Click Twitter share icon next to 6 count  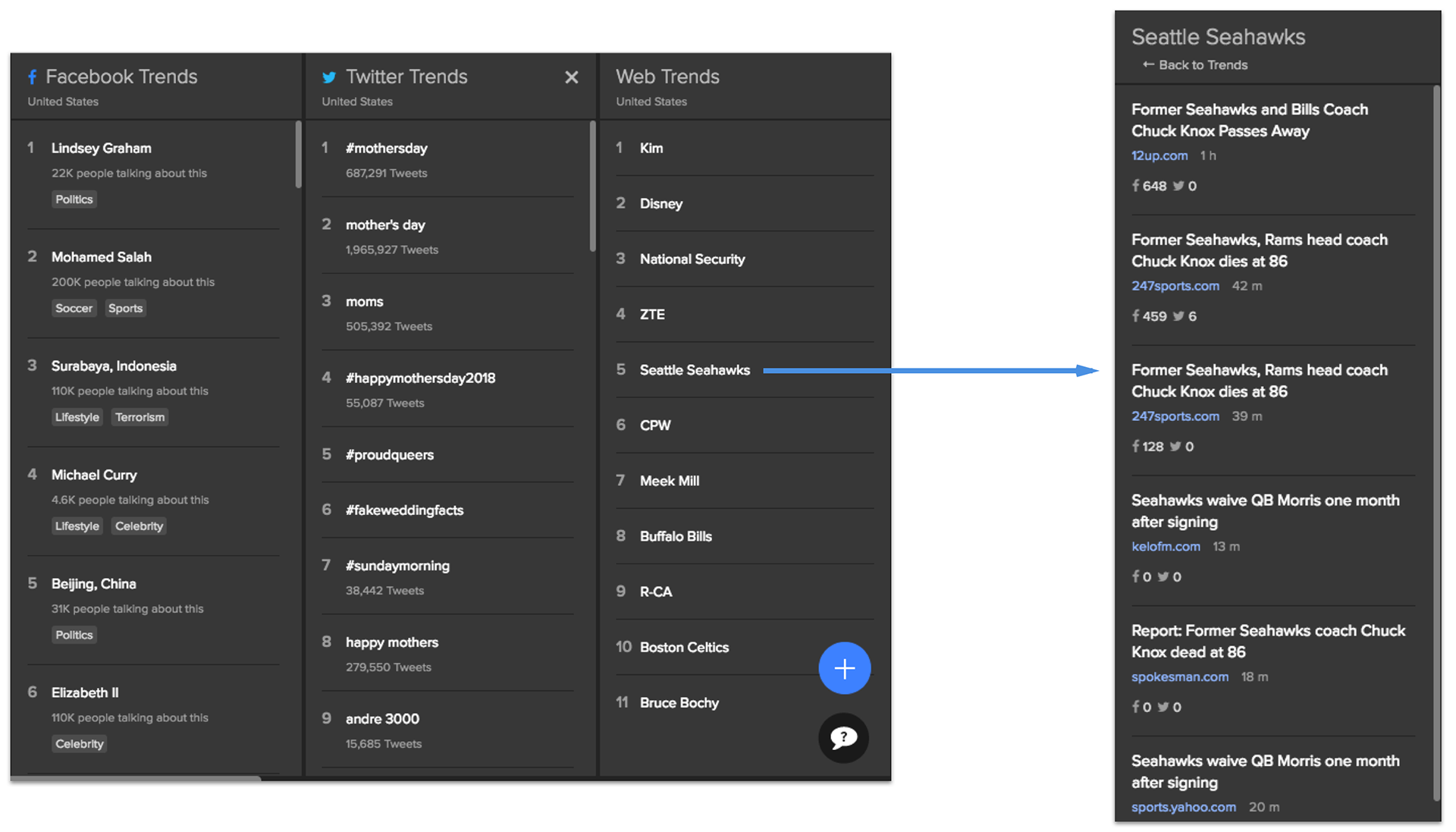click(1178, 316)
